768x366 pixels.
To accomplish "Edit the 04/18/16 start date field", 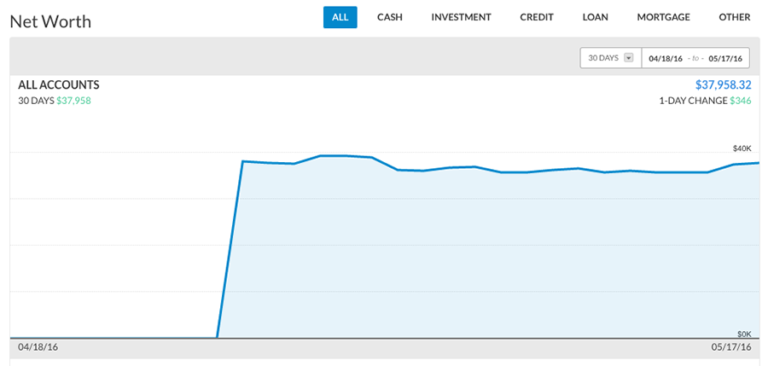I will [x=666, y=58].
